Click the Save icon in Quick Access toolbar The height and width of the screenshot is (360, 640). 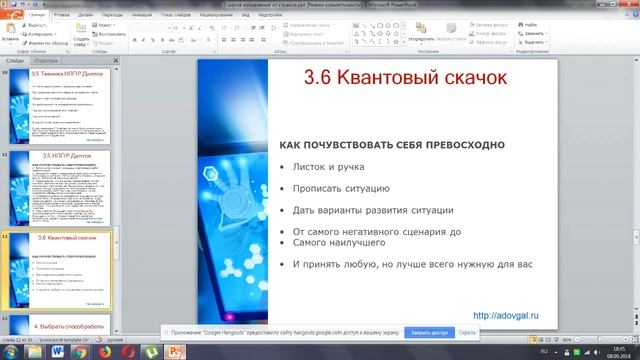coord(14,4)
